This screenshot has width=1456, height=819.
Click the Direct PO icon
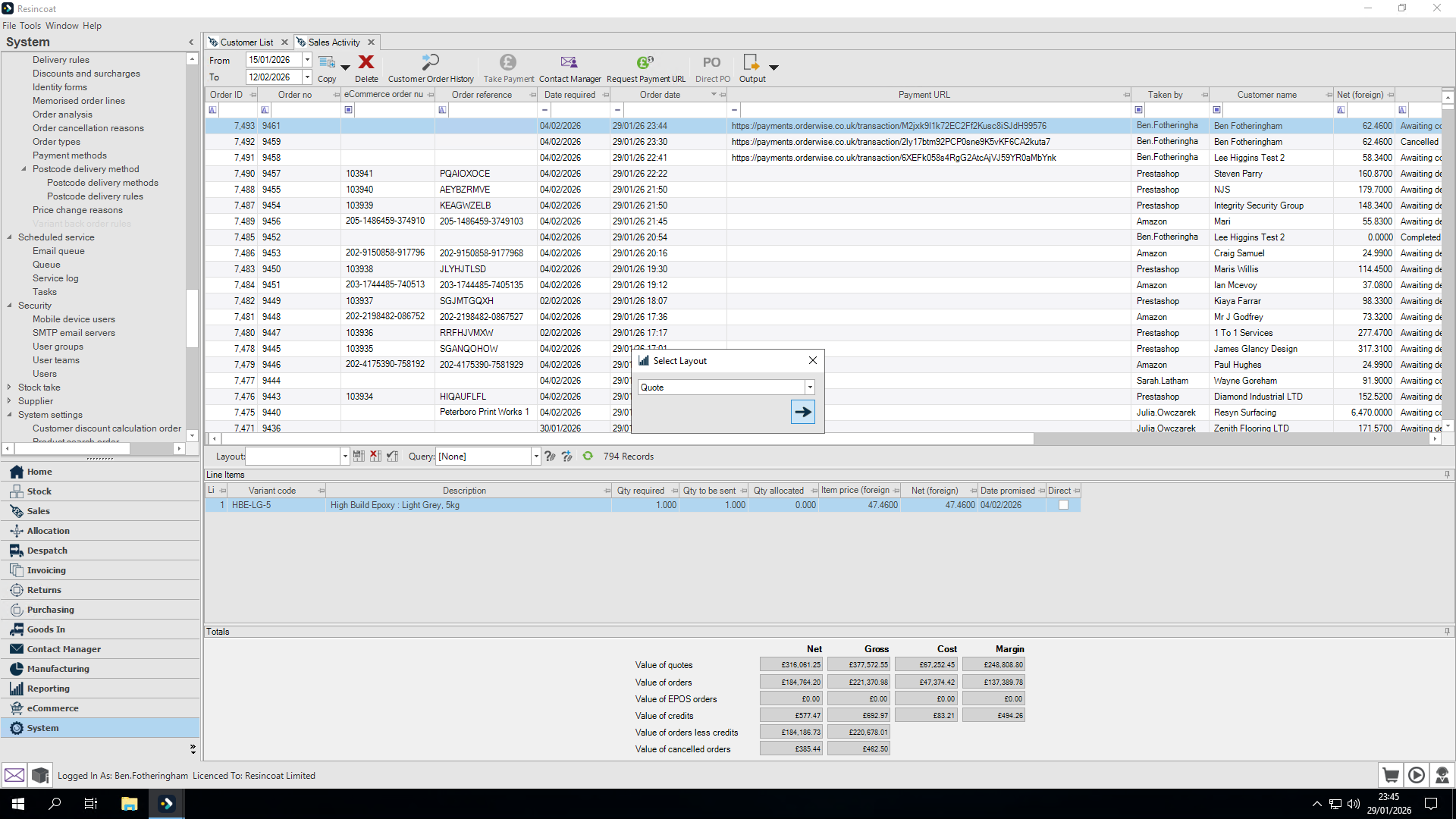click(712, 62)
